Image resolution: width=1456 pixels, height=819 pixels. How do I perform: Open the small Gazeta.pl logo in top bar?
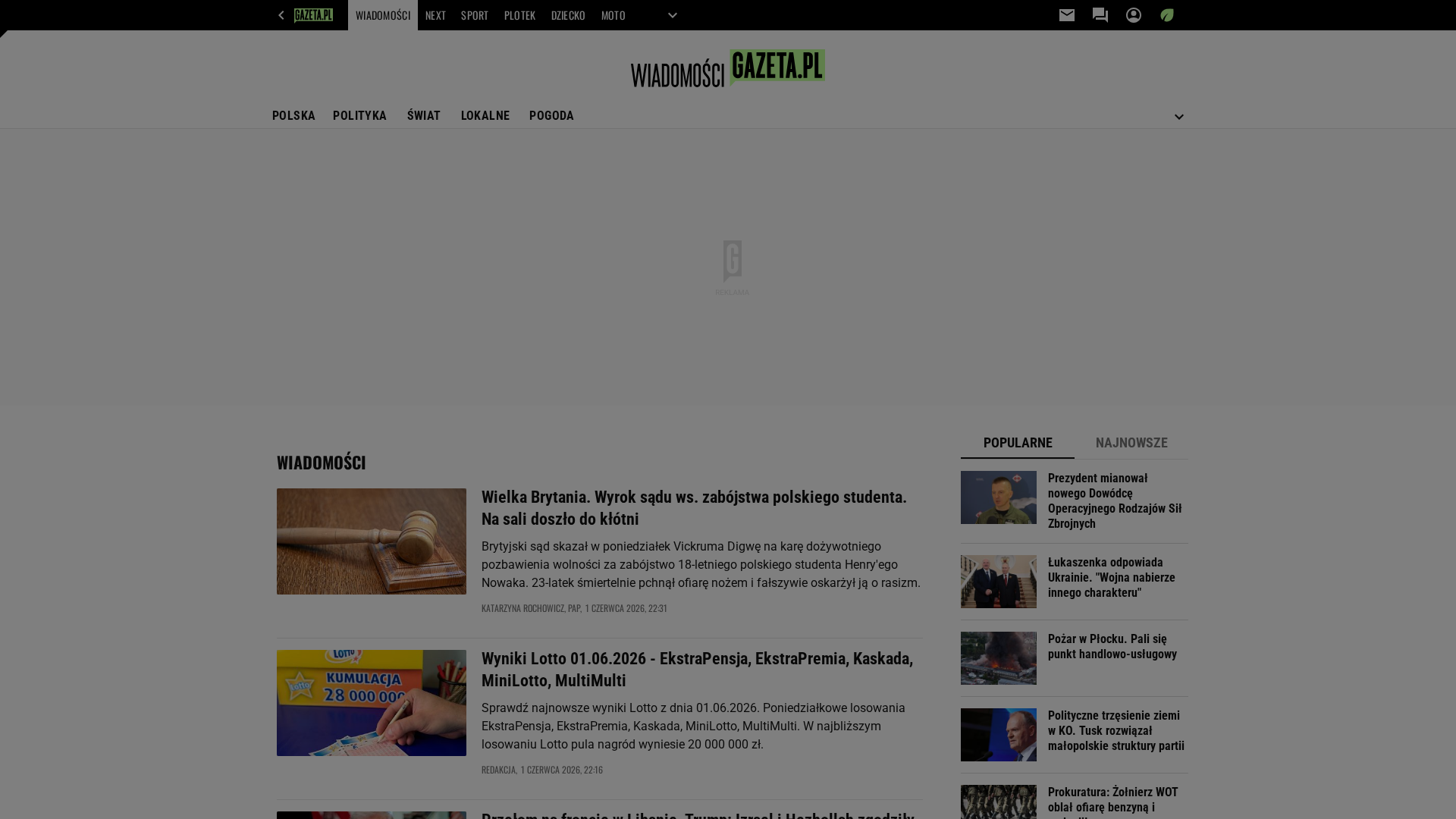(x=313, y=15)
